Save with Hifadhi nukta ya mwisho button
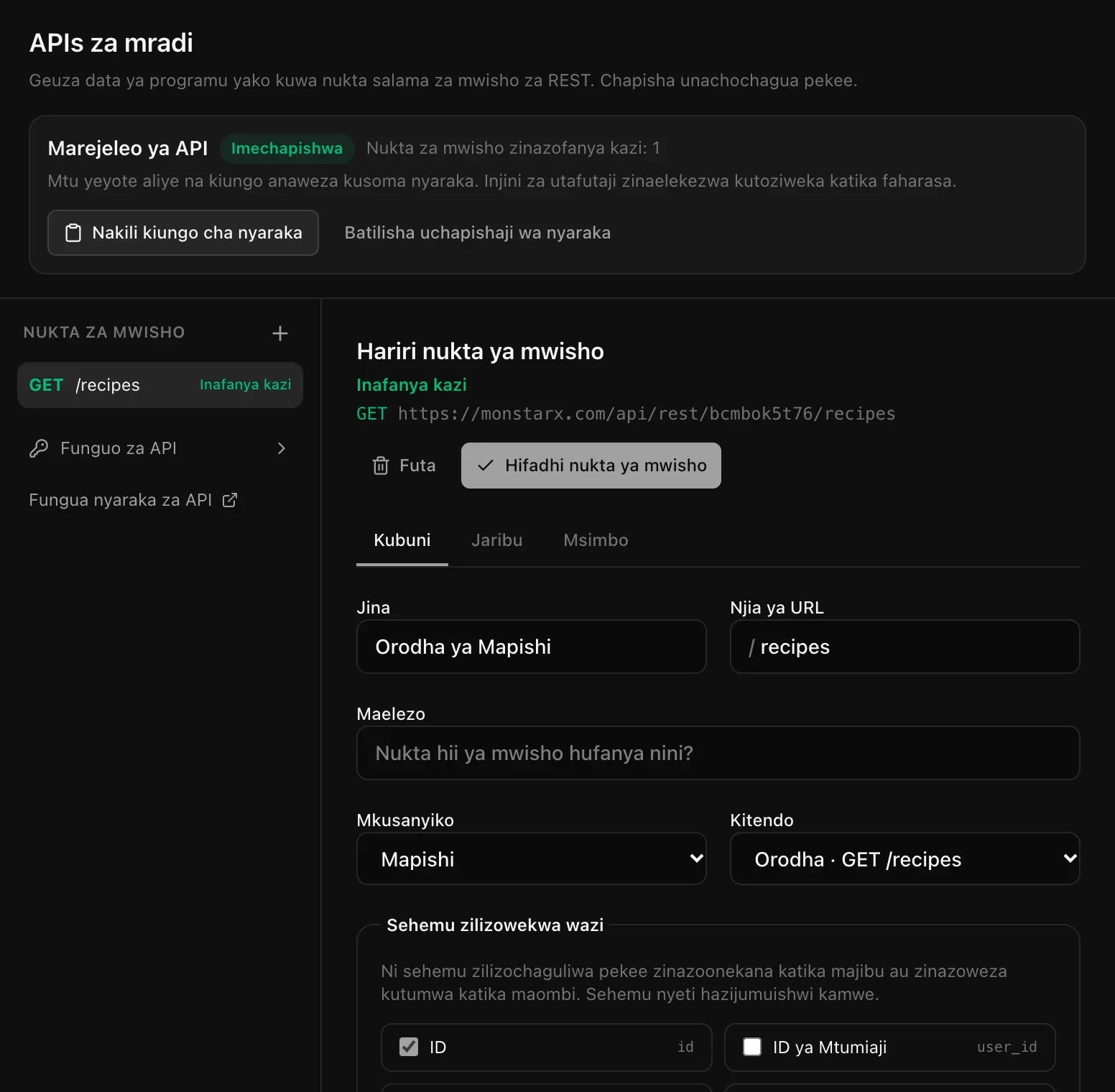 click(x=591, y=466)
